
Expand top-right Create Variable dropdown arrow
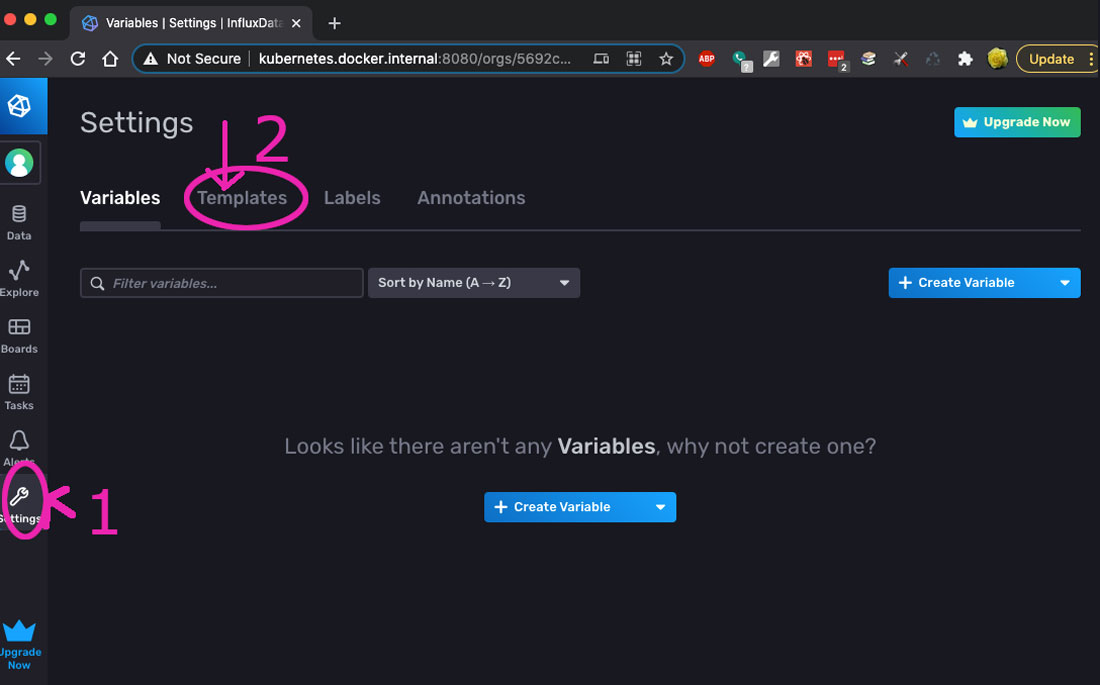1065,283
